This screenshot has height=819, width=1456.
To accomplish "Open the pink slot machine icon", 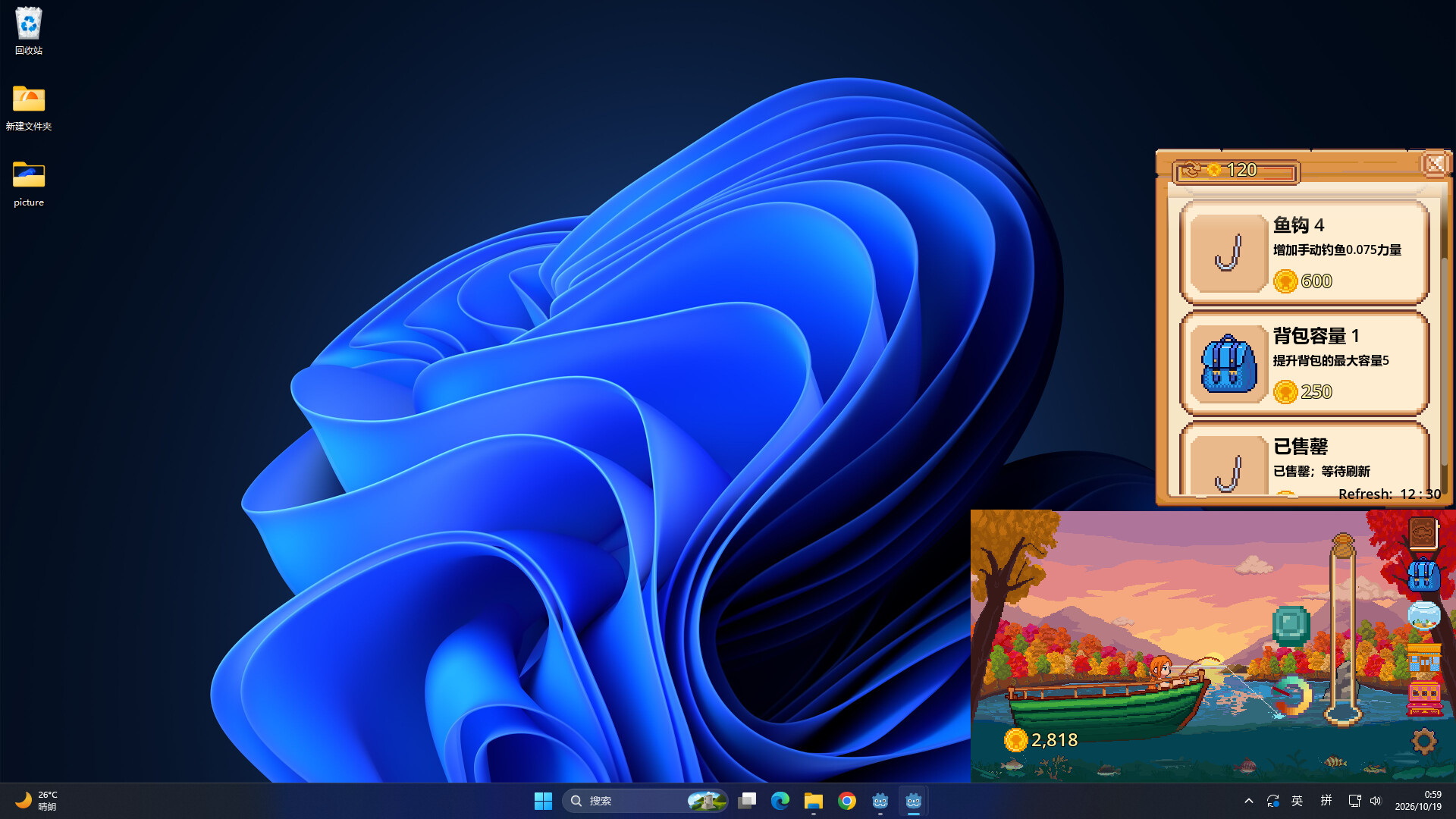I will (x=1423, y=698).
